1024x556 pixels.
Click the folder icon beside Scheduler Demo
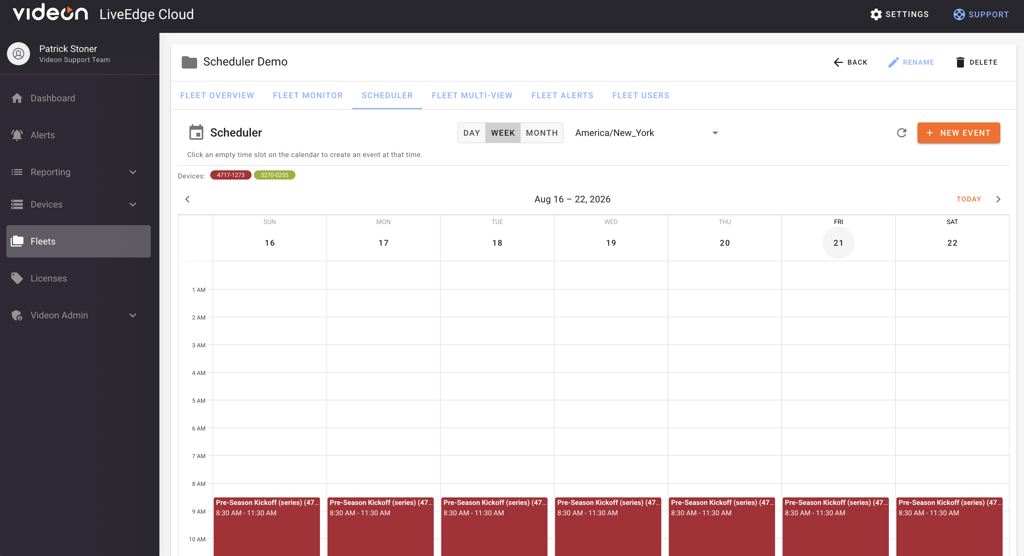[189, 62]
